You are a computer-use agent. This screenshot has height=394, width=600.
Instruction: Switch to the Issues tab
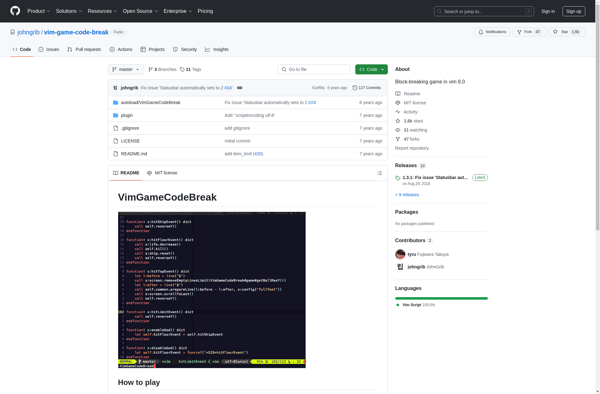pyautogui.click(x=49, y=49)
